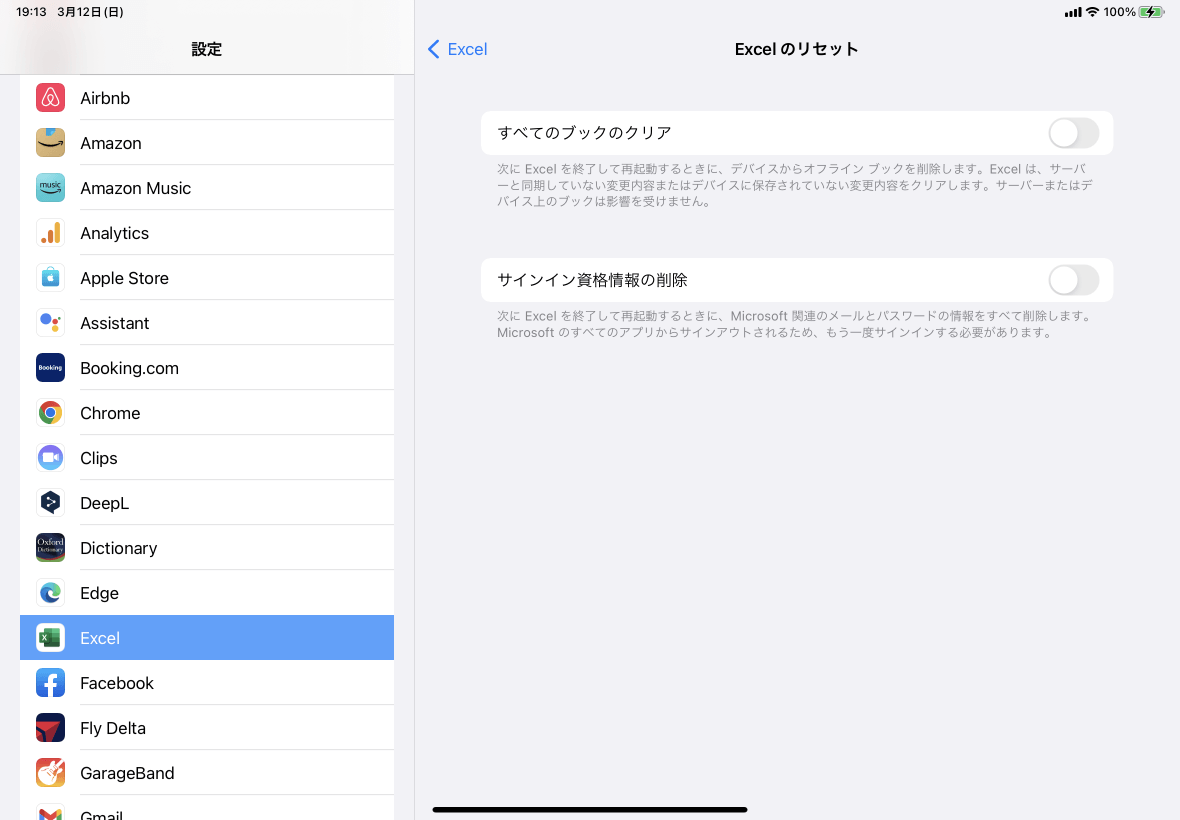Tap the DeepL app icon

pyautogui.click(x=50, y=503)
